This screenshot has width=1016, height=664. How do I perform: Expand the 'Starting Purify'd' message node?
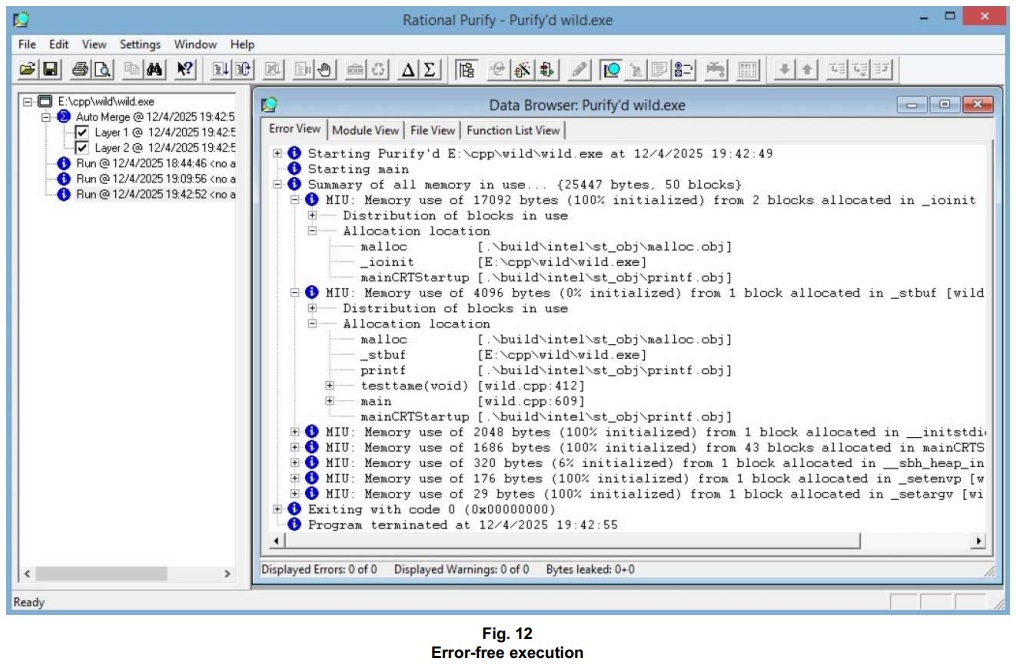coord(278,154)
